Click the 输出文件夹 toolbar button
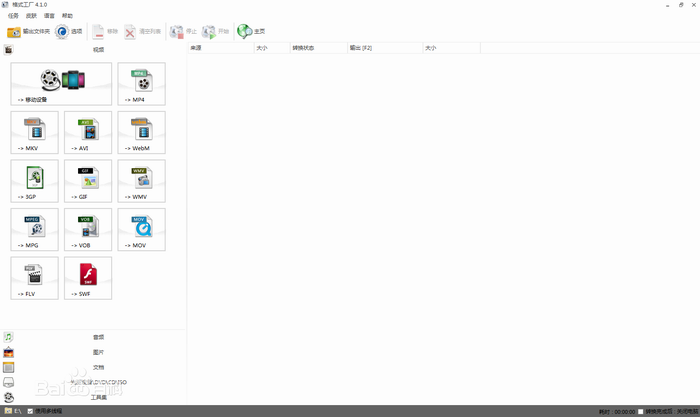The width and height of the screenshot is (700, 417). pos(28,32)
